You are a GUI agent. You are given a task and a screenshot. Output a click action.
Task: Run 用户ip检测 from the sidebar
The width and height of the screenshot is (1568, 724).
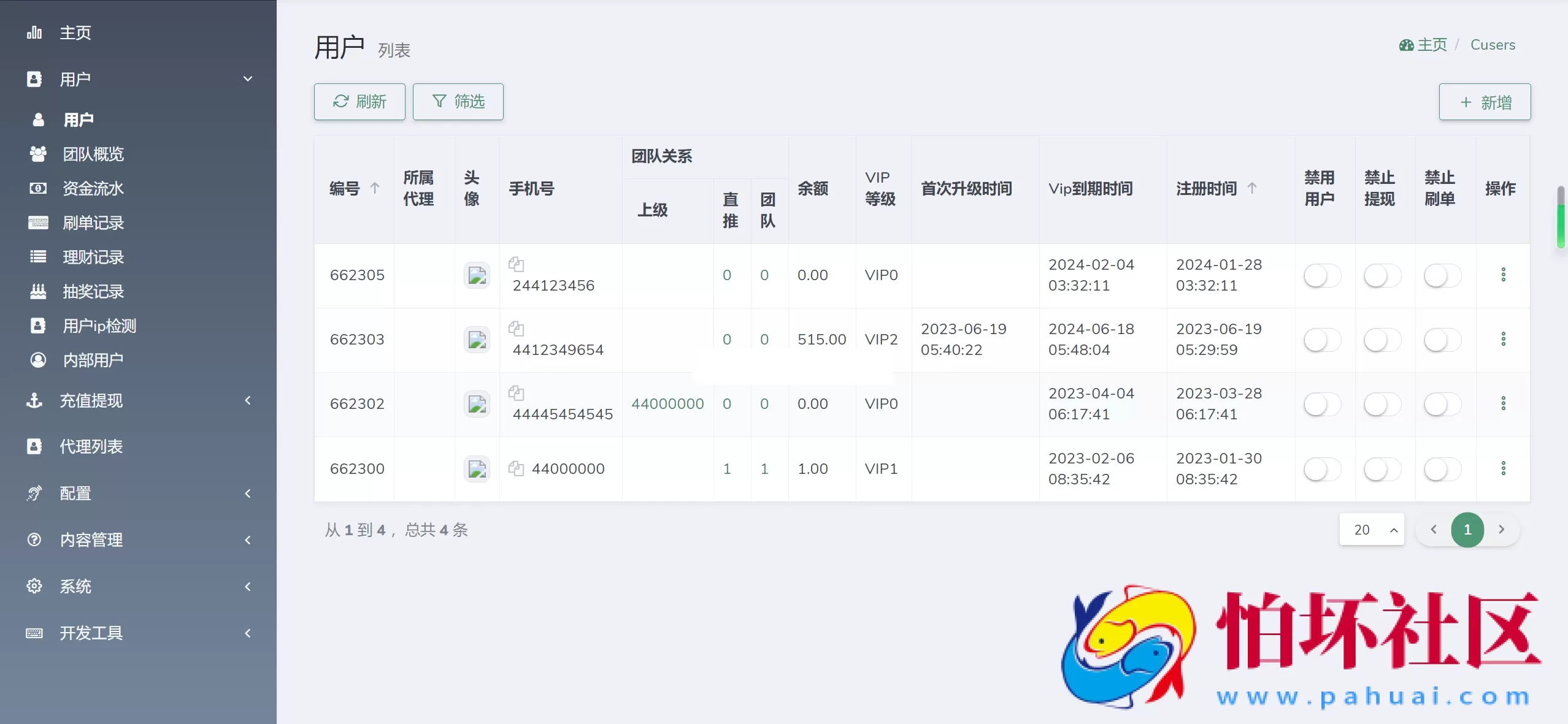[x=100, y=326]
